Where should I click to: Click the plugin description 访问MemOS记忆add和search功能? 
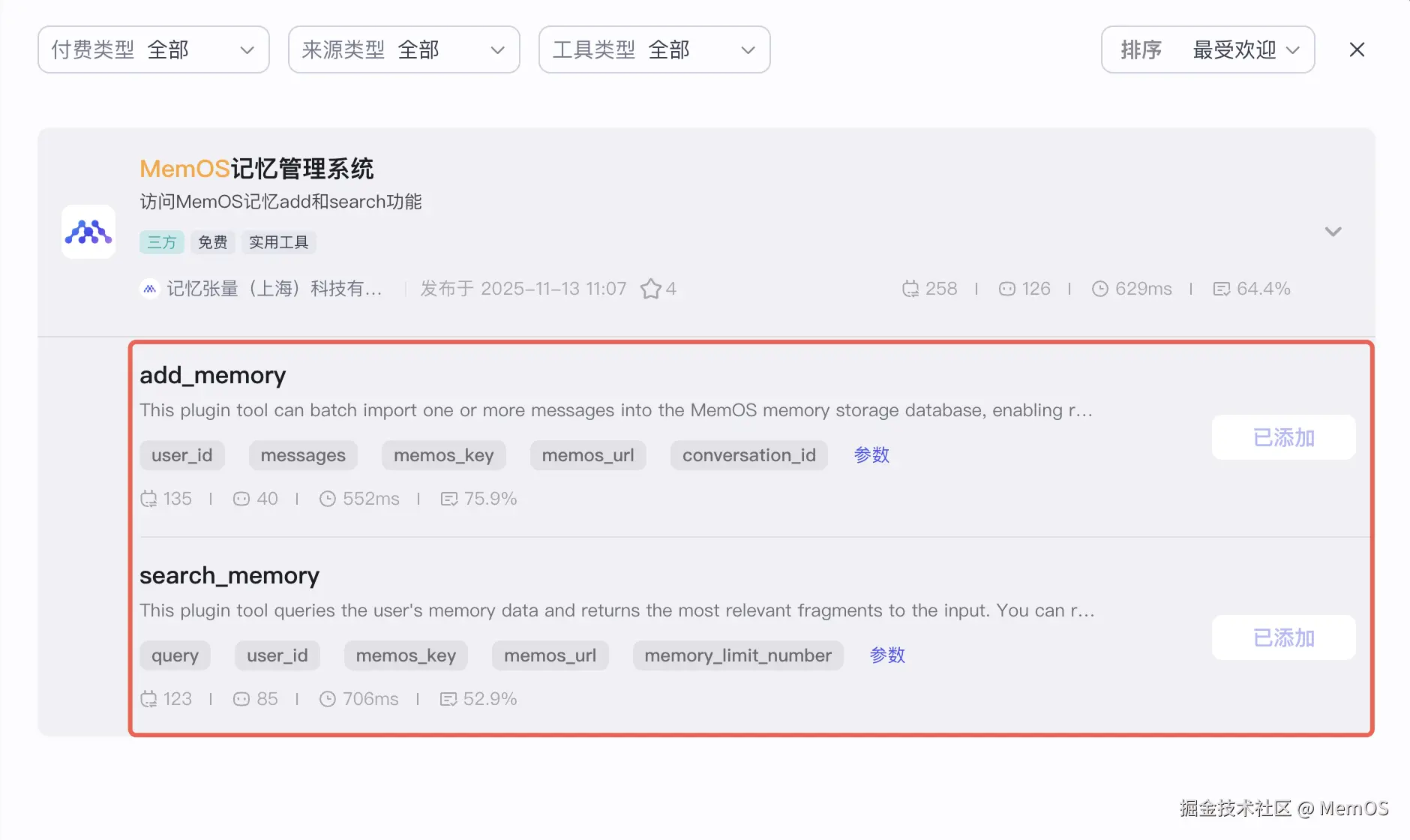(x=280, y=202)
